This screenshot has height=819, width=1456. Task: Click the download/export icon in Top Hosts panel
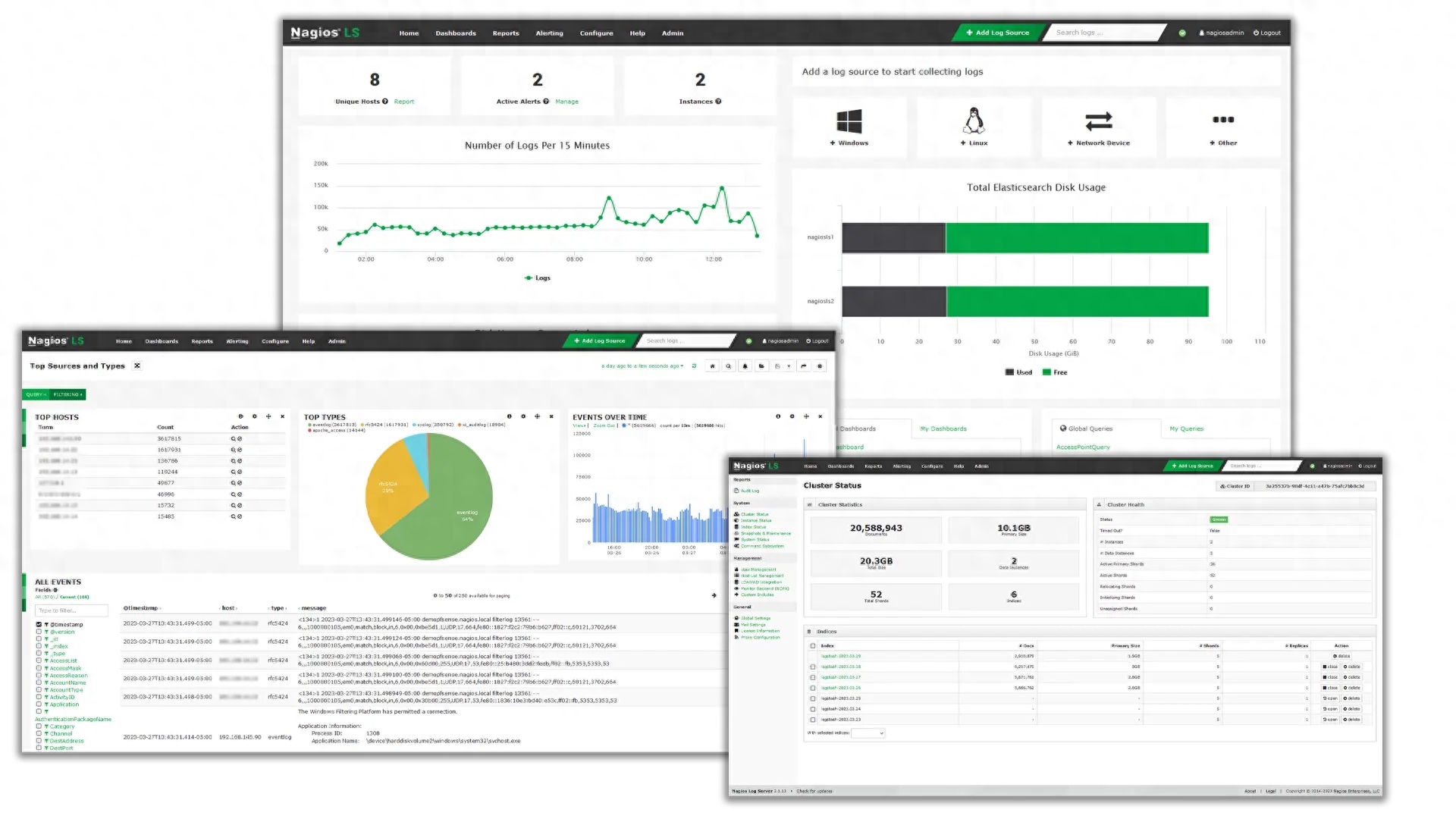coord(239,417)
